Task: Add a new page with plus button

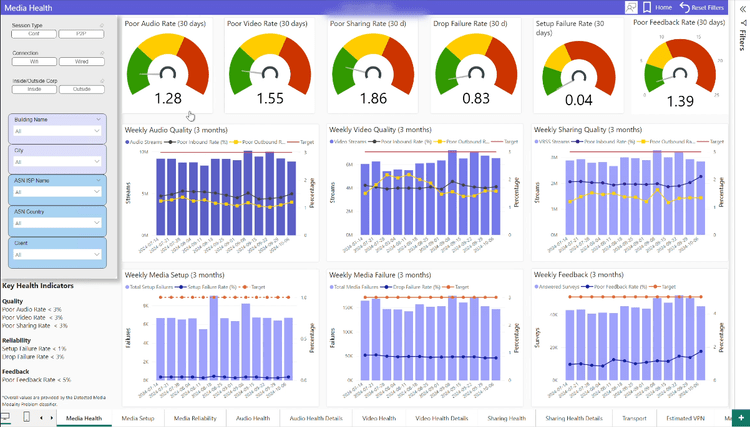Action: coord(740,417)
